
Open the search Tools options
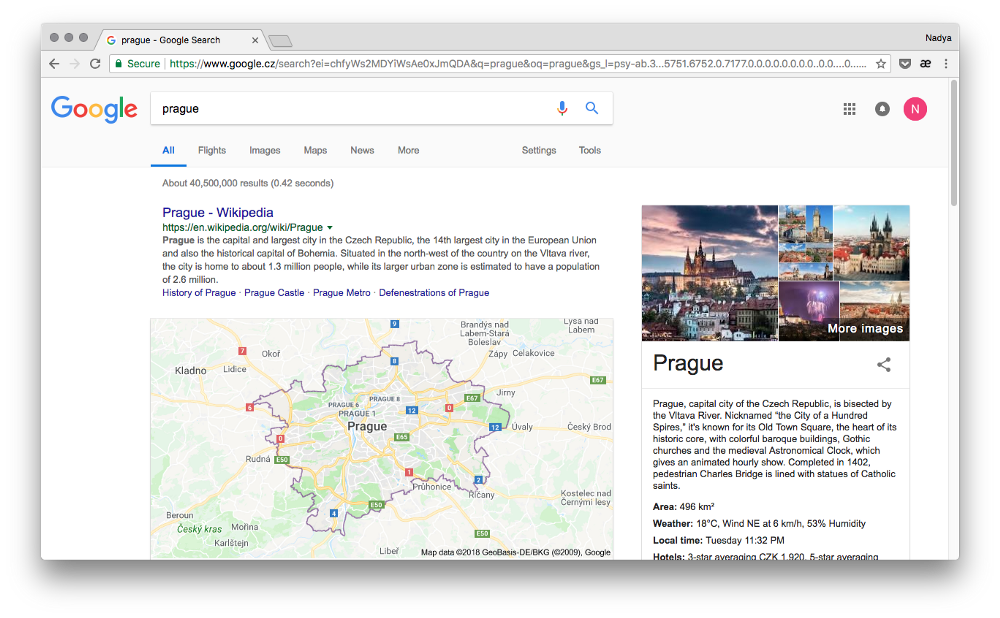click(x=590, y=151)
